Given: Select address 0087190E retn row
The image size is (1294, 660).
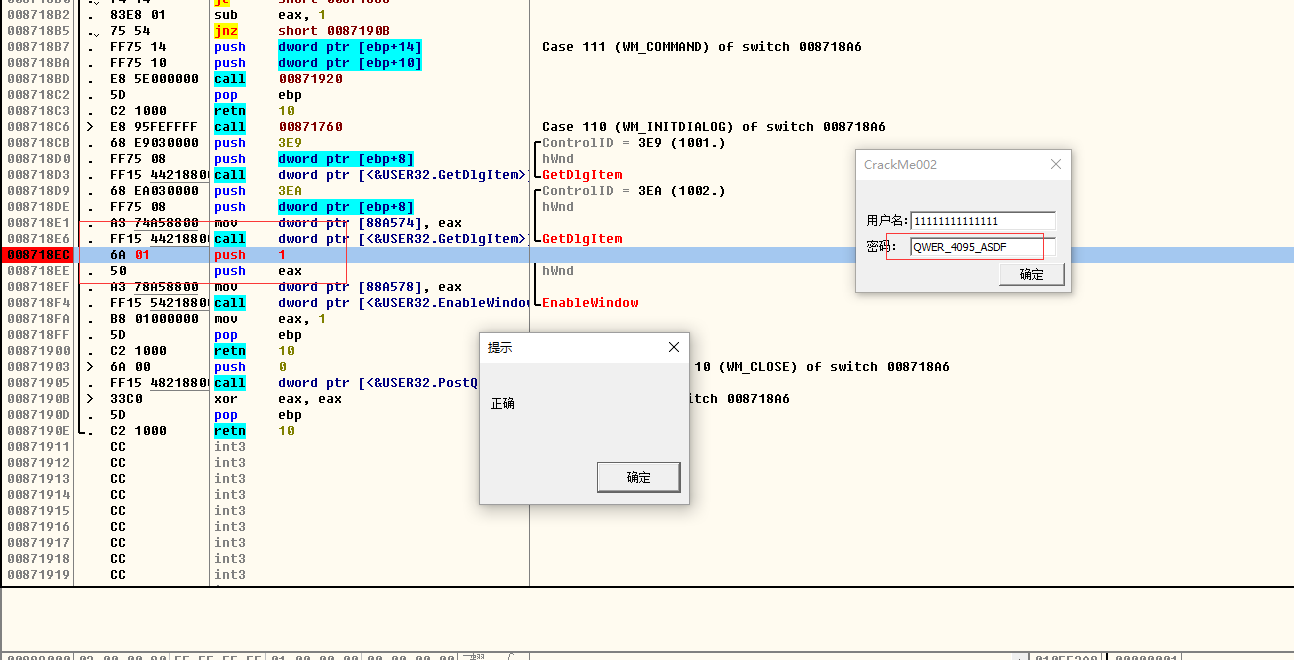Looking at the screenshot, I should (38, 431).
